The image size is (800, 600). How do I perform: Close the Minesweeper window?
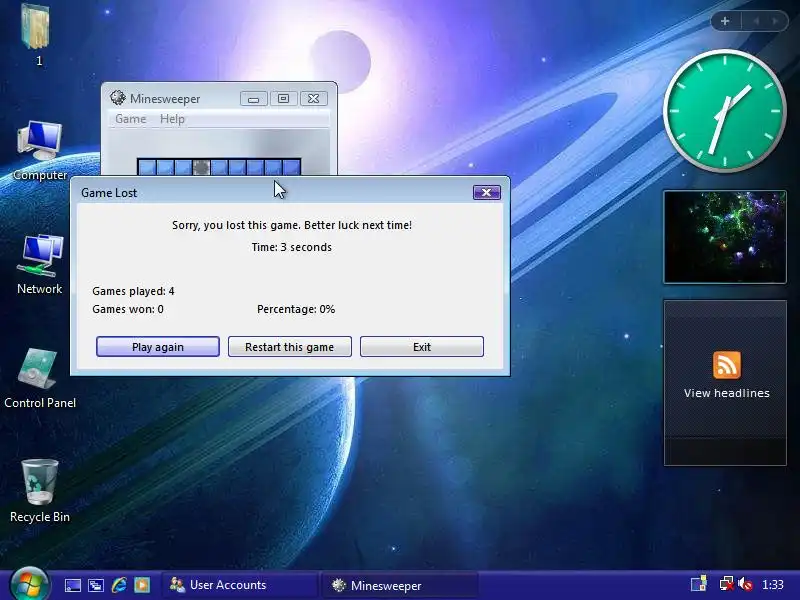[x=313, y=98]
